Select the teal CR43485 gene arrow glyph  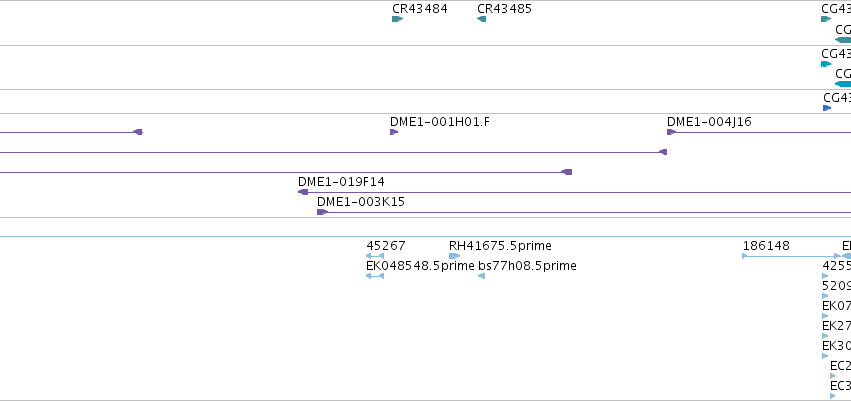point(481,19)
